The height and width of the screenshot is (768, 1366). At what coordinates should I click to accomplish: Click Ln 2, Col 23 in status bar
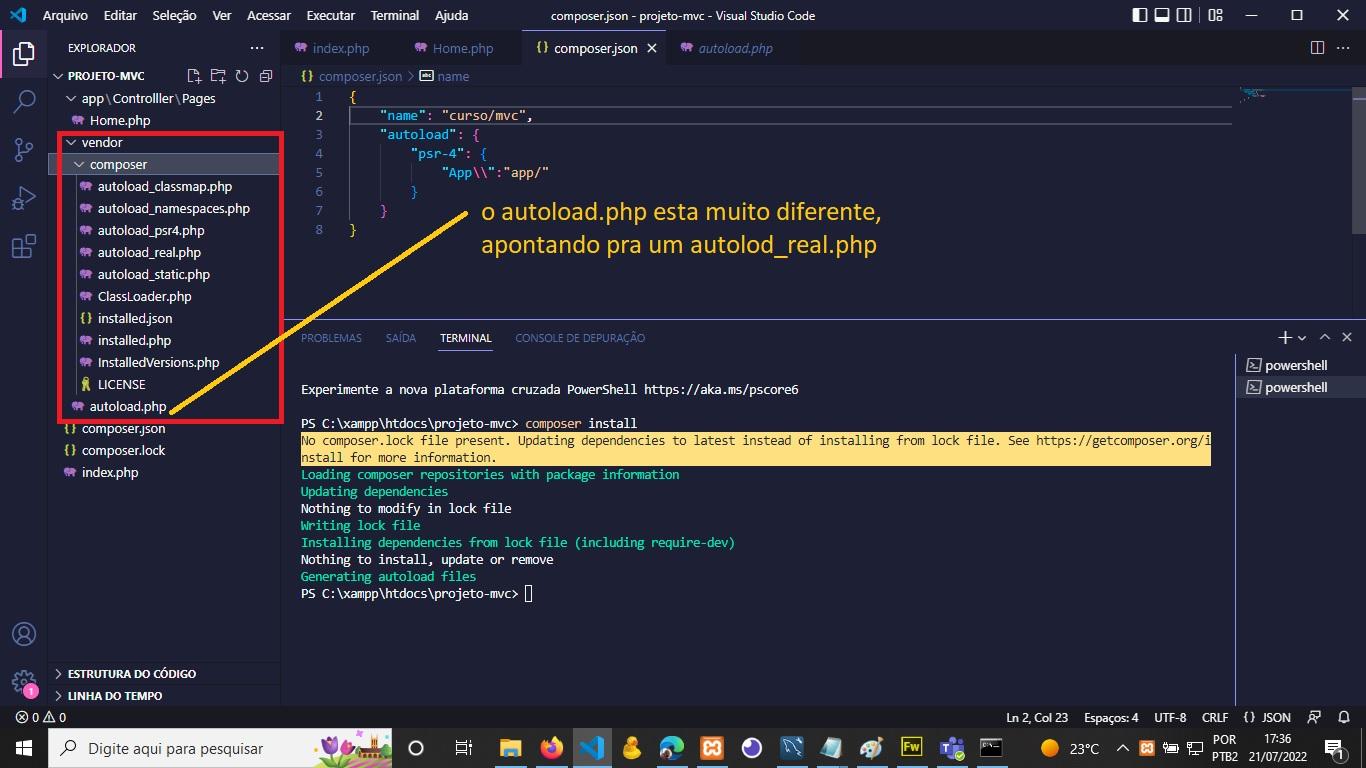(x=1037, y=717)
